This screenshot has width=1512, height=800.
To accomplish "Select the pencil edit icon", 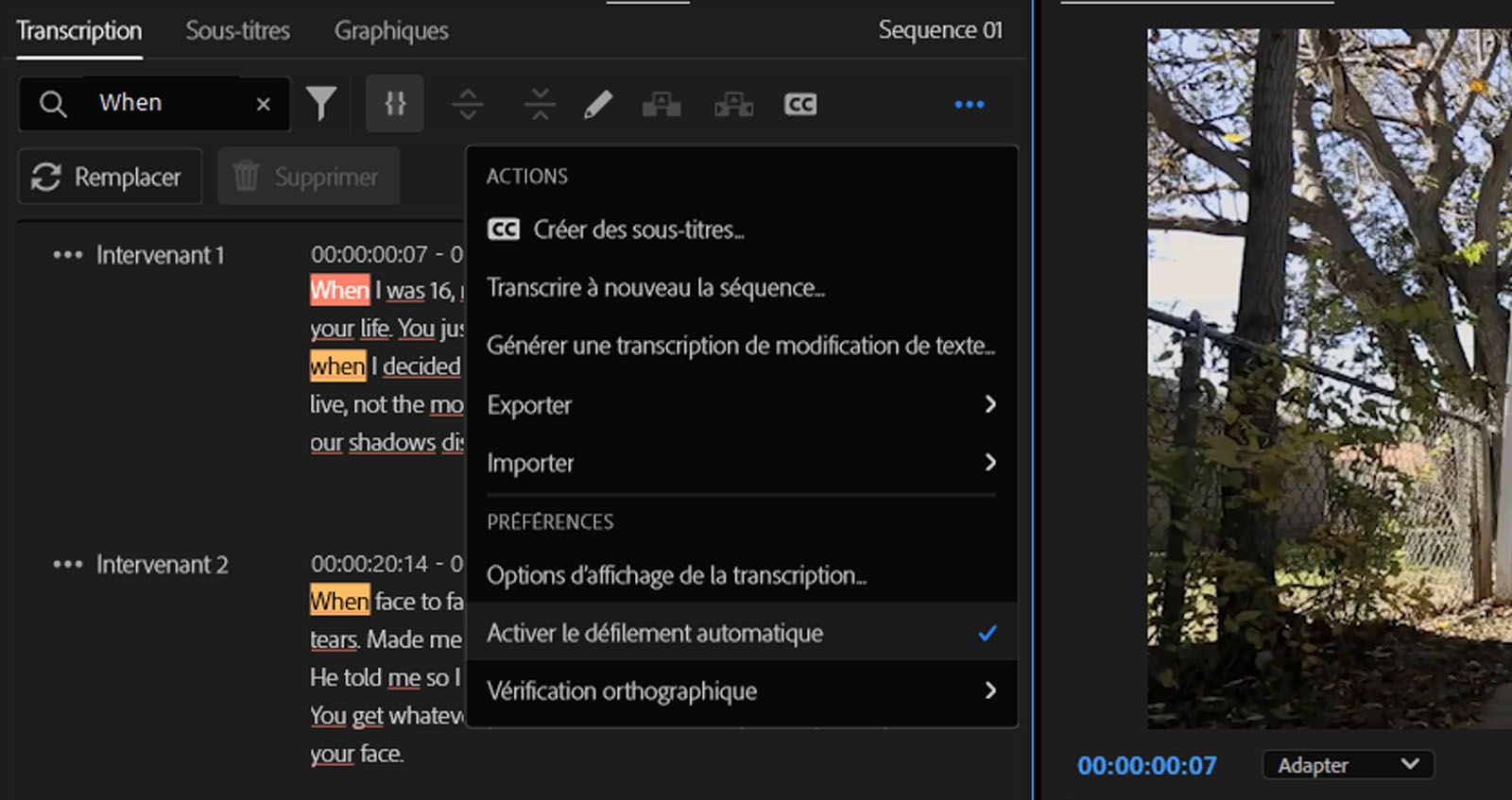I will (x=598, y=104).
